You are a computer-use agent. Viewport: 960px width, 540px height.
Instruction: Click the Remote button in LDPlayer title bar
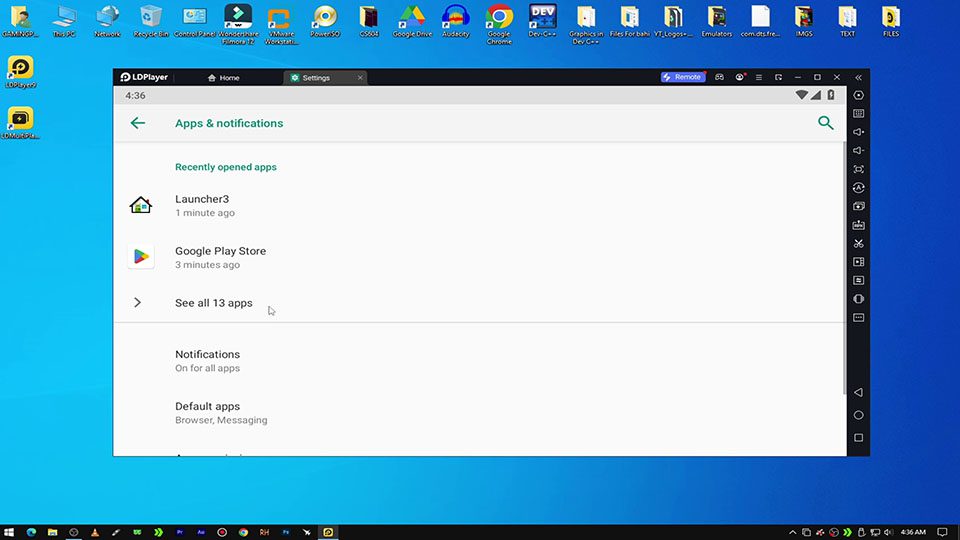(x=682, y=77)
